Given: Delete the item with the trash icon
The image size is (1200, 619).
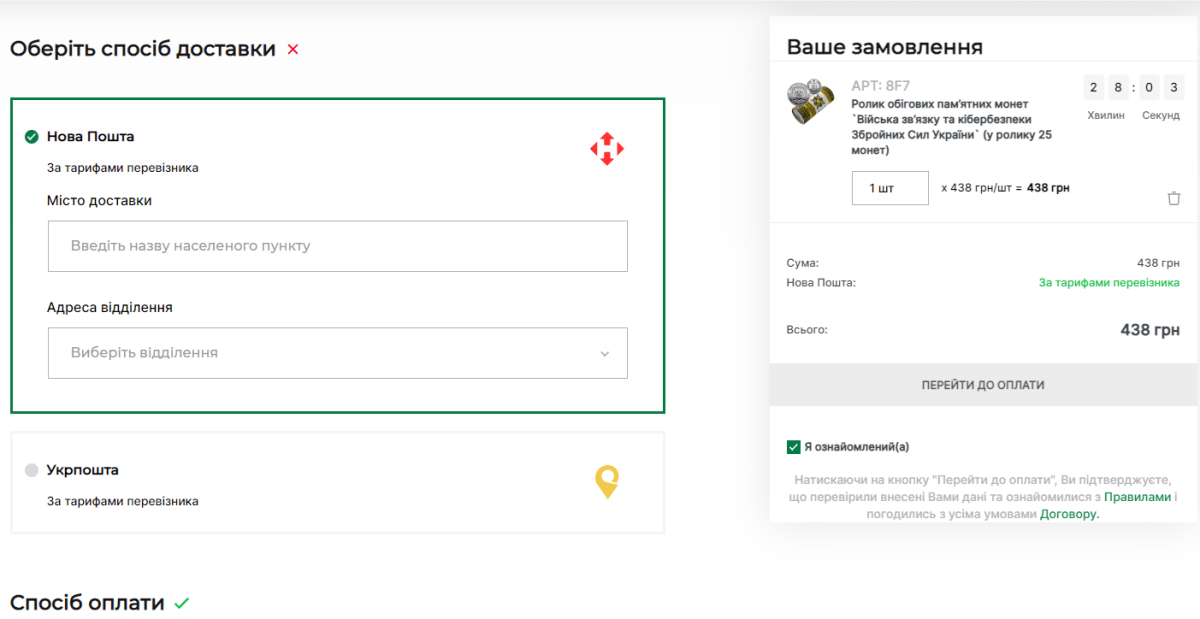Looking at the screenshot, I should click(x=1174, y=198).
